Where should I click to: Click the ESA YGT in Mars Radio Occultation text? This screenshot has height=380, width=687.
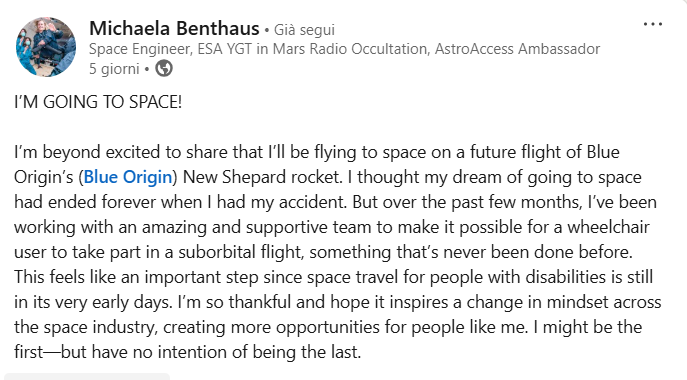tap(312, 49)
